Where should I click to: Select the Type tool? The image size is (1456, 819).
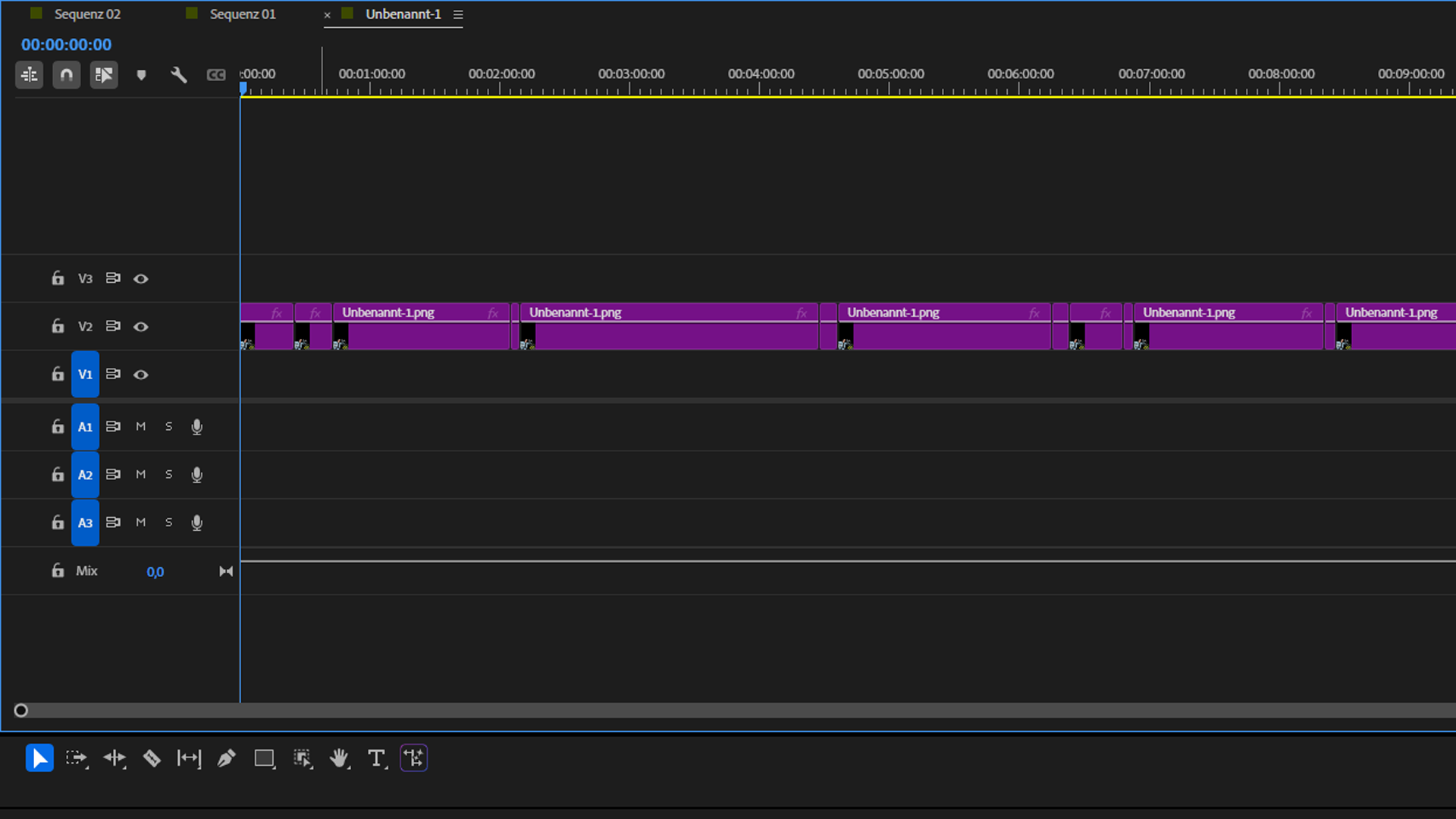[377, 758]
